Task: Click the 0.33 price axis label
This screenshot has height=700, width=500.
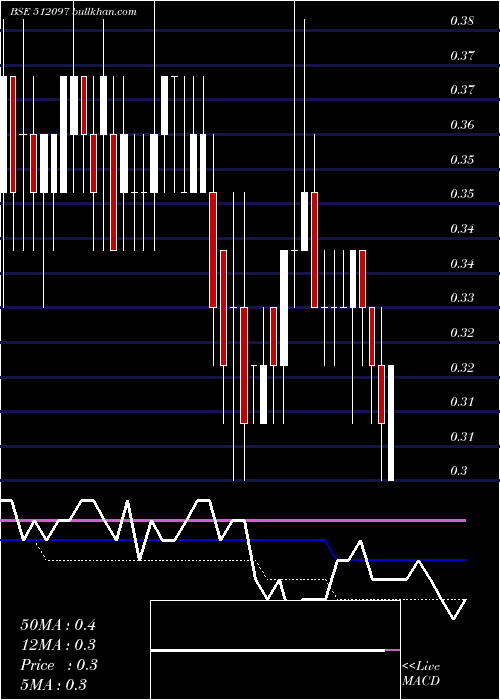Action: click(462, 298)
